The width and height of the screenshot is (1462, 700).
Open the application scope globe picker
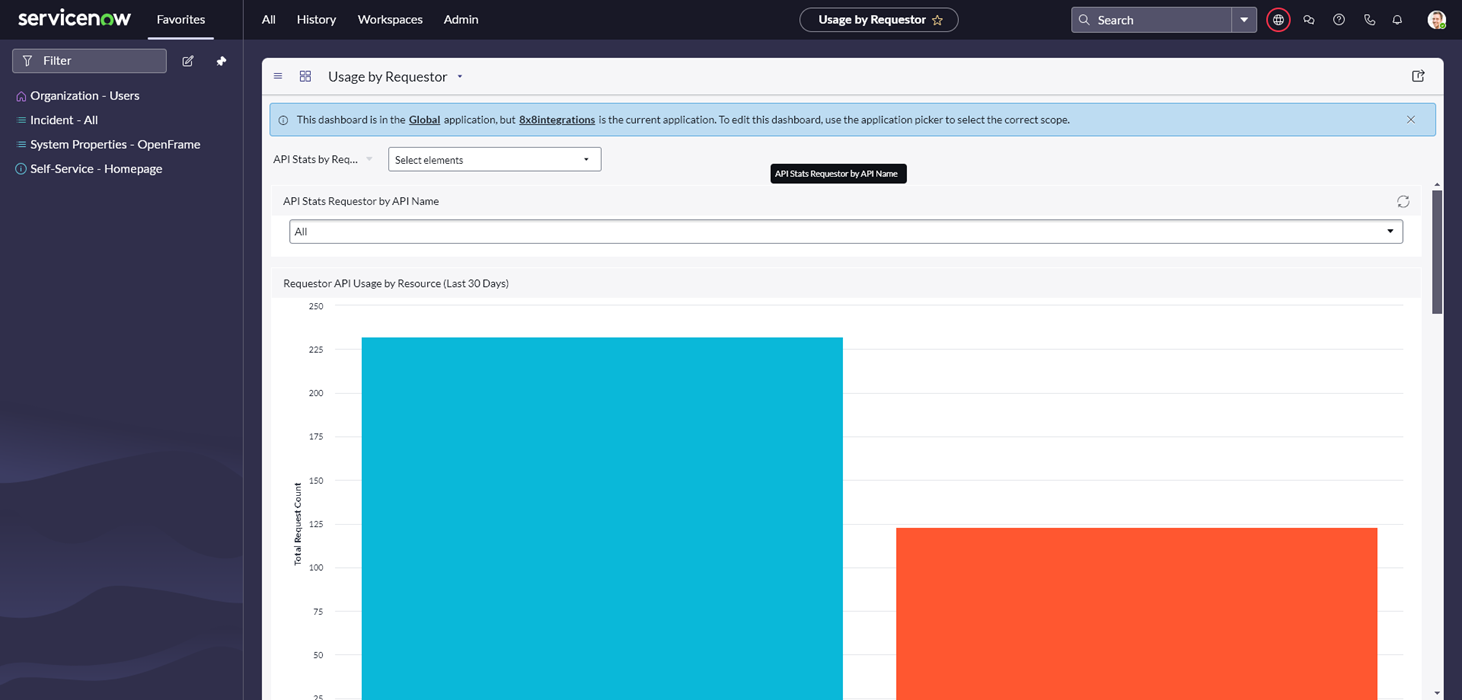[1278, 20]
